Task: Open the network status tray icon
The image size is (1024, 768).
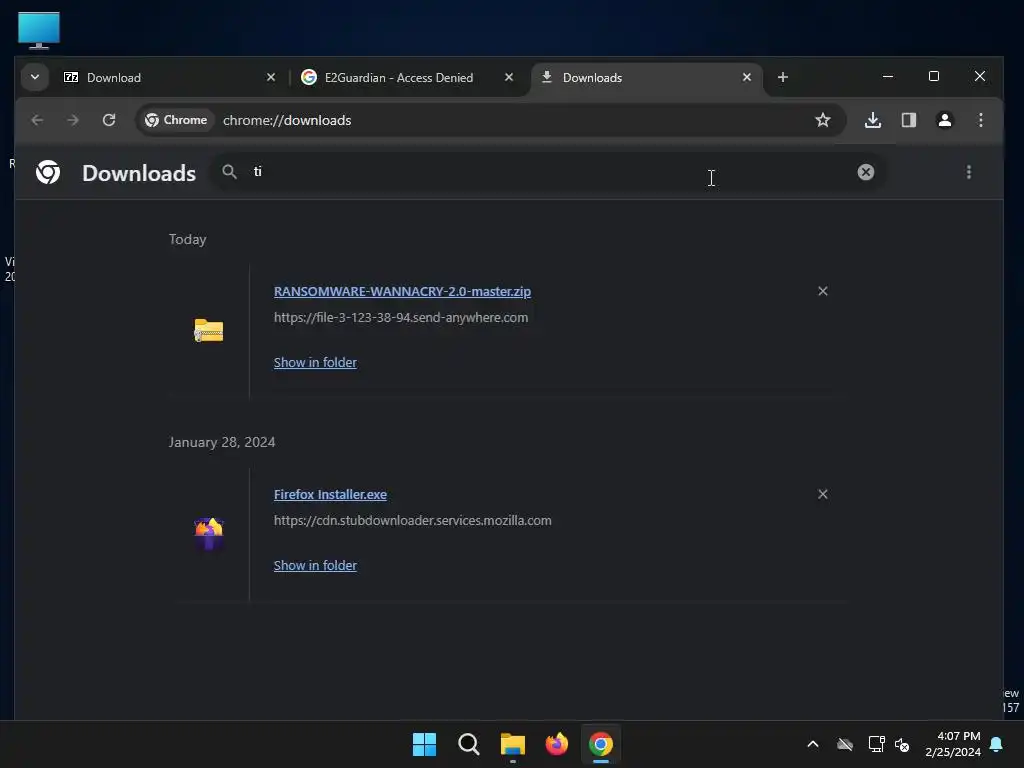Action: click(x=876, y=744)
